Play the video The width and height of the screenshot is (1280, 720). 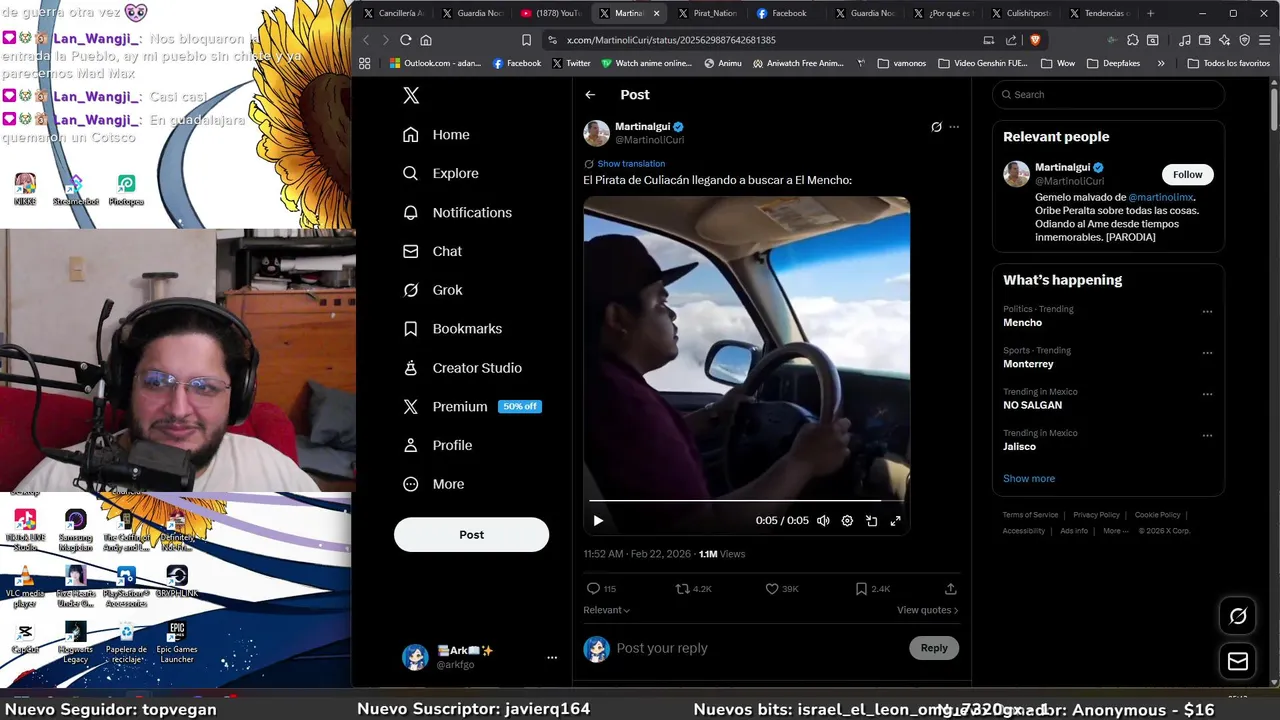pyautogui.click(x=598, y=521)
